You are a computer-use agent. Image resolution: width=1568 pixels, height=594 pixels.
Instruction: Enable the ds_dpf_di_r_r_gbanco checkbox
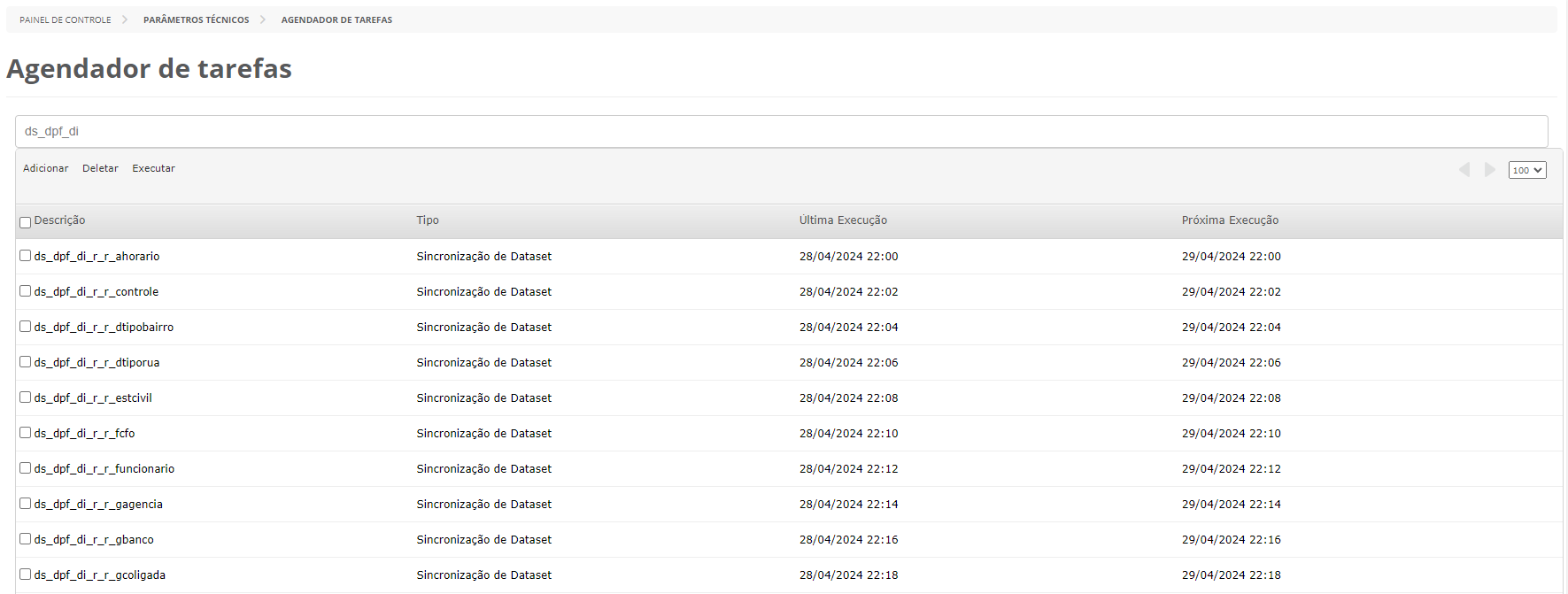[x=26, y=539]
